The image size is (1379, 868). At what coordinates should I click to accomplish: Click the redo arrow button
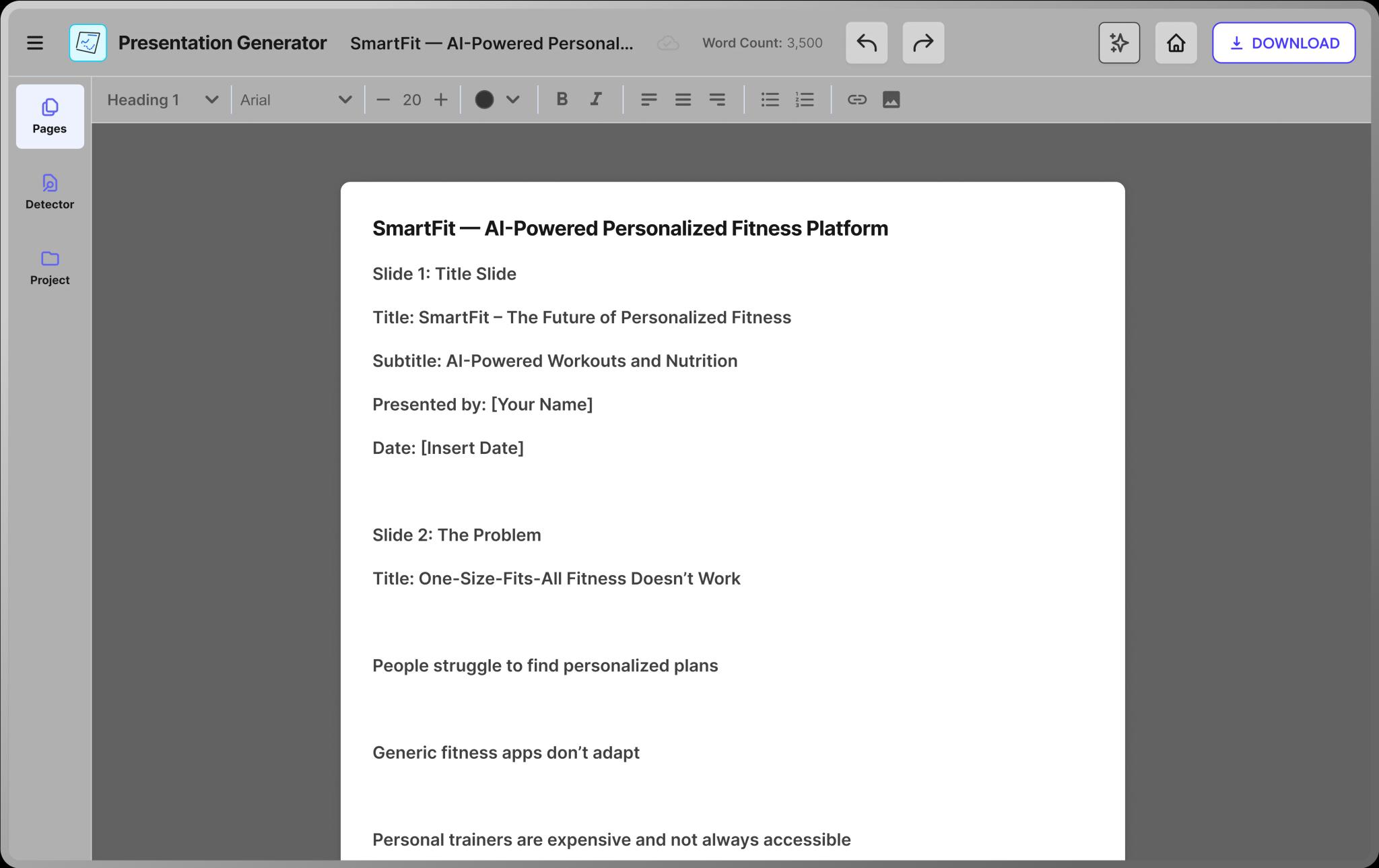[x=922, y=43]
